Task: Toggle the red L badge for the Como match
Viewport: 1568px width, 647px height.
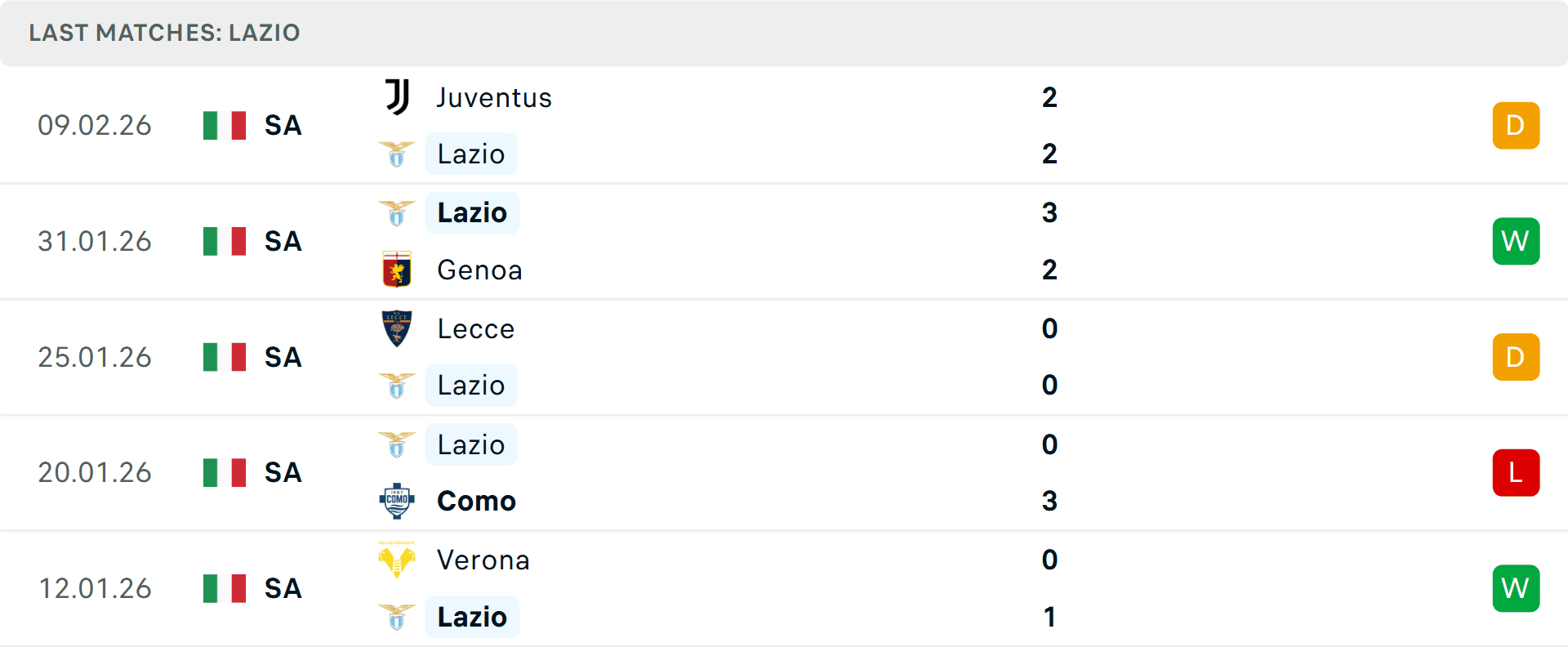Action: pyautogui.click(x=1516, y=472)
